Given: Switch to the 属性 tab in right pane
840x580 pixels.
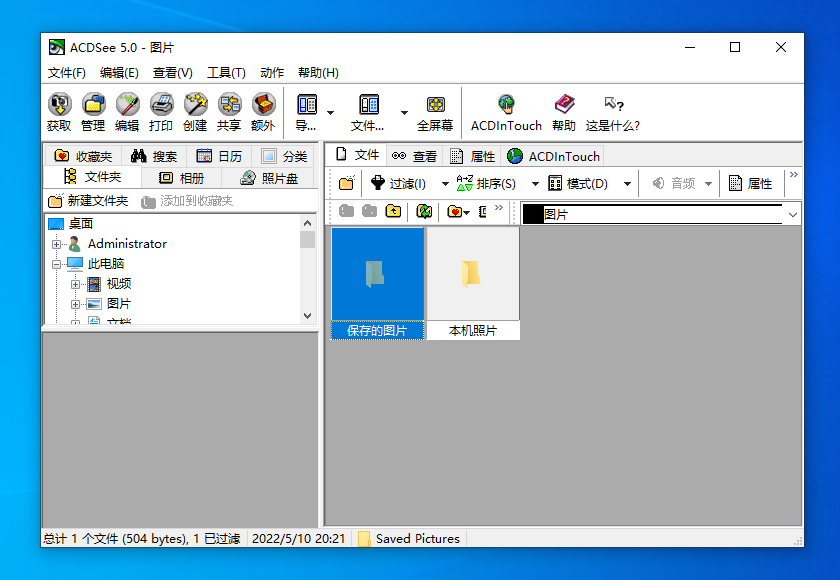Looking at the screenshot, I should coord(472,156).
